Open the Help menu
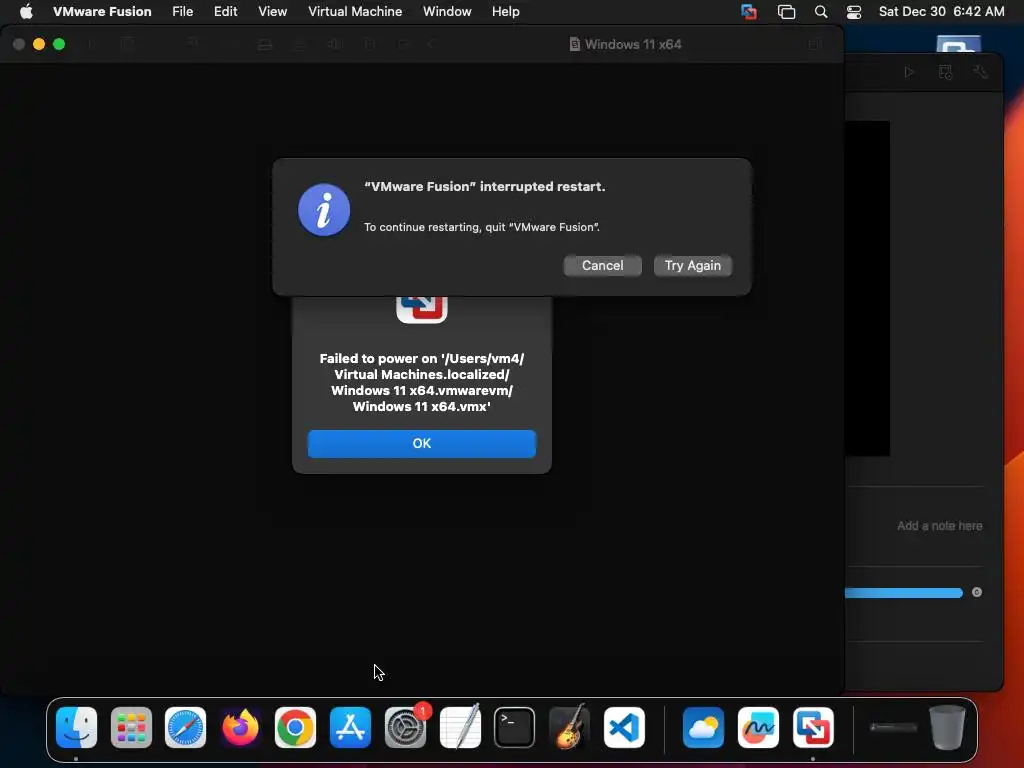This screenshot has height=768, width=1024. pos(505,12)
